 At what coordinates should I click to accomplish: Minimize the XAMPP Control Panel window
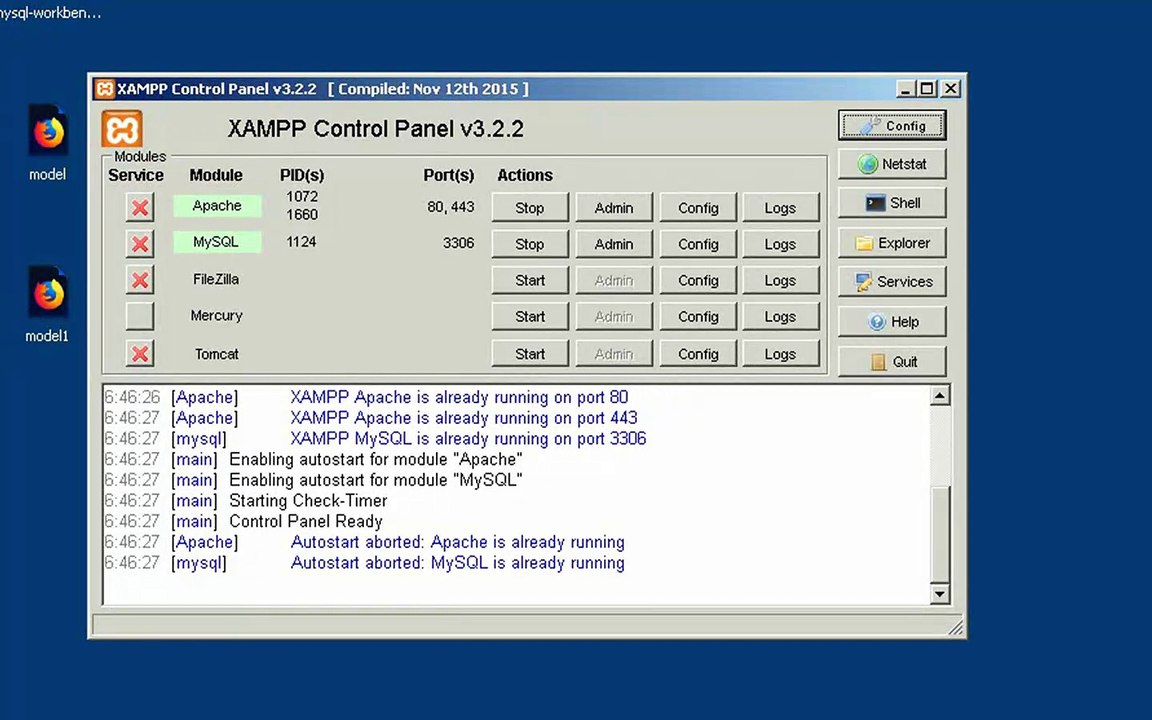(906, 89)
